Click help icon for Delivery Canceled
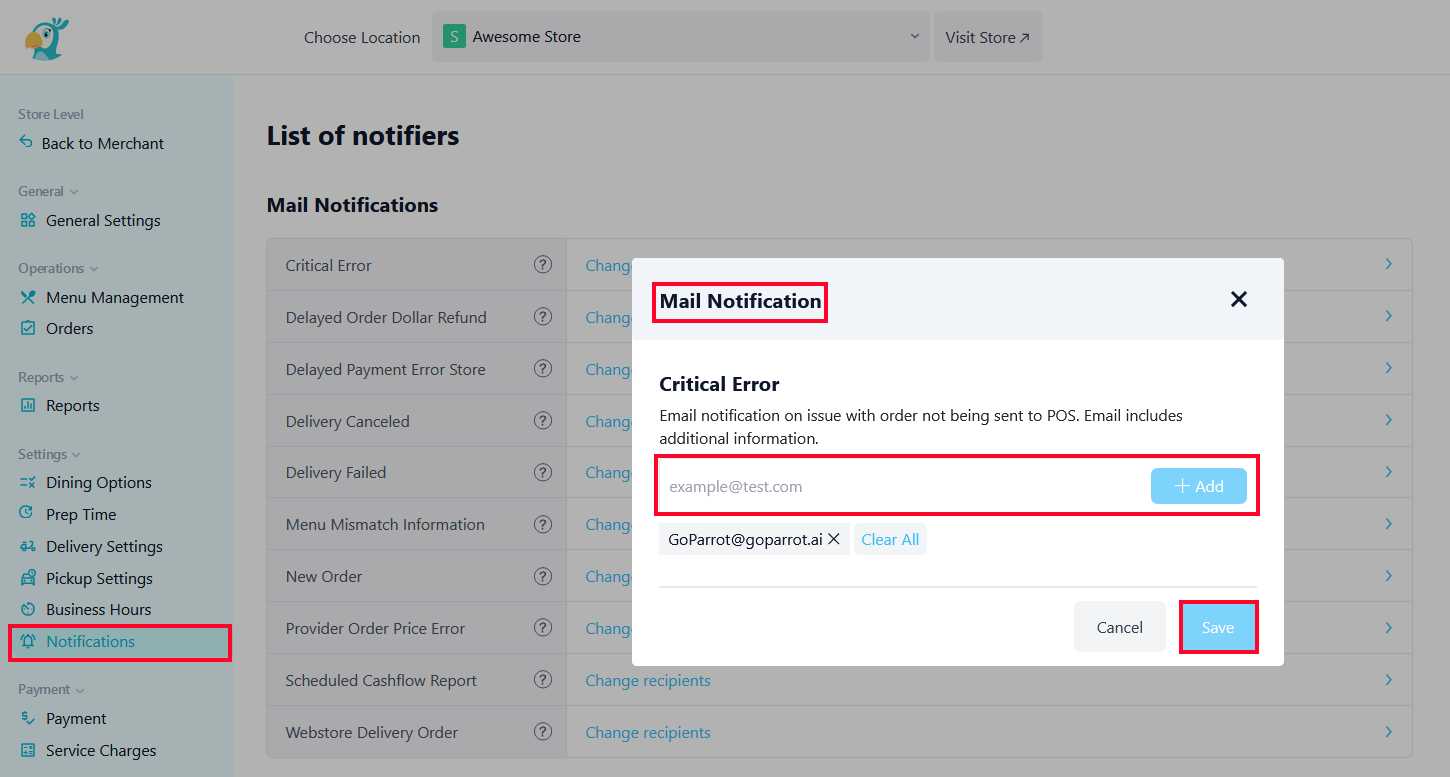The height and width of the screenshot is (777, 1450). point(543,420)
